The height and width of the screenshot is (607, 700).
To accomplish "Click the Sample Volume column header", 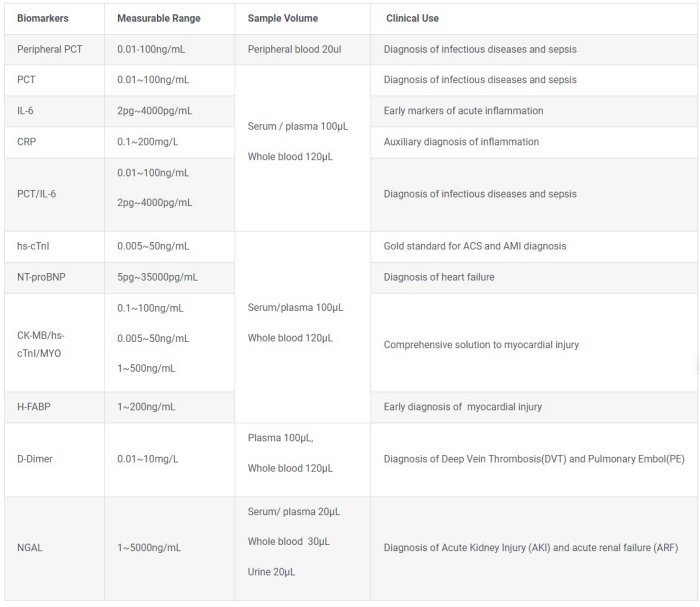I will pyautogui.click(x=282, y=18).
